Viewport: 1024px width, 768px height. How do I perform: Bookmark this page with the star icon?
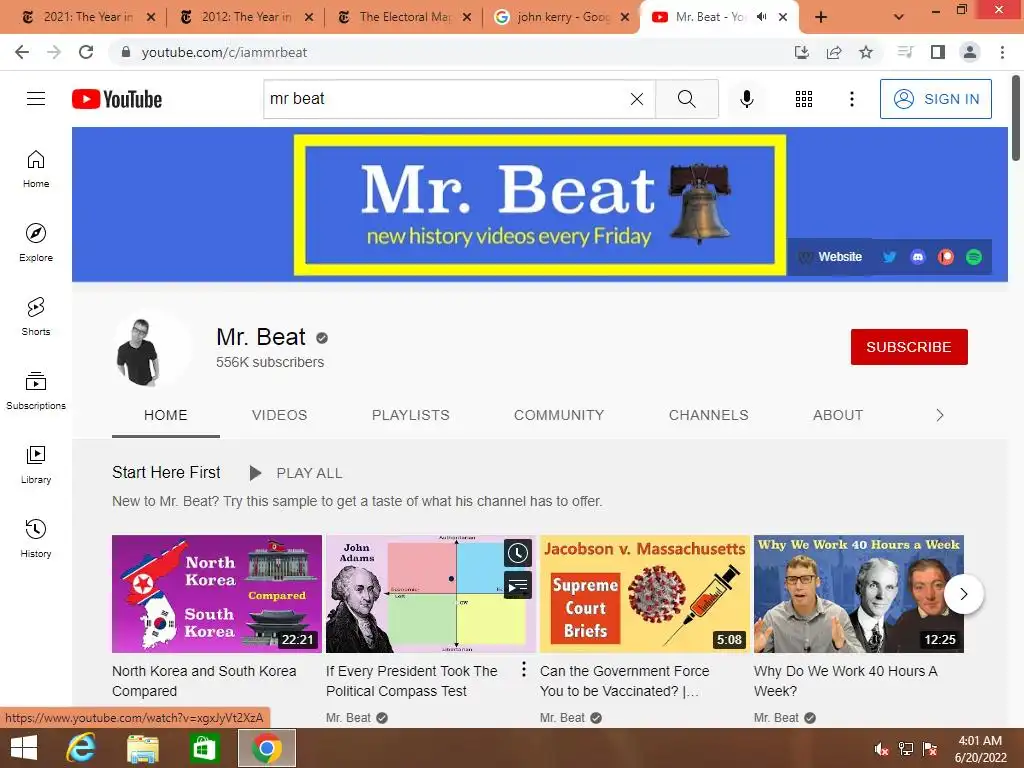point(866,52)
